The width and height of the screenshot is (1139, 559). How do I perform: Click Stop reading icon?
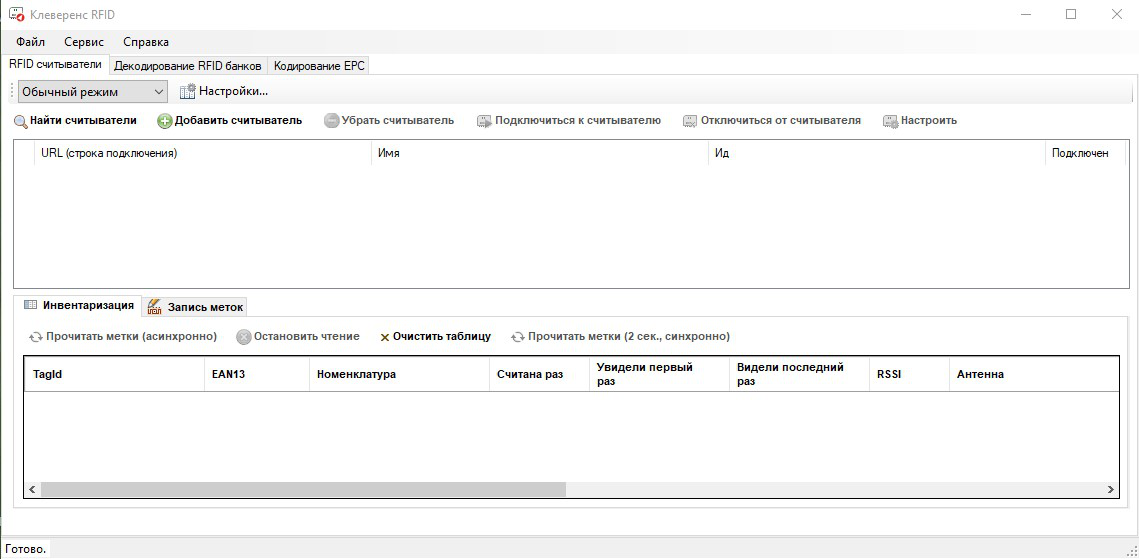(243, 337)
